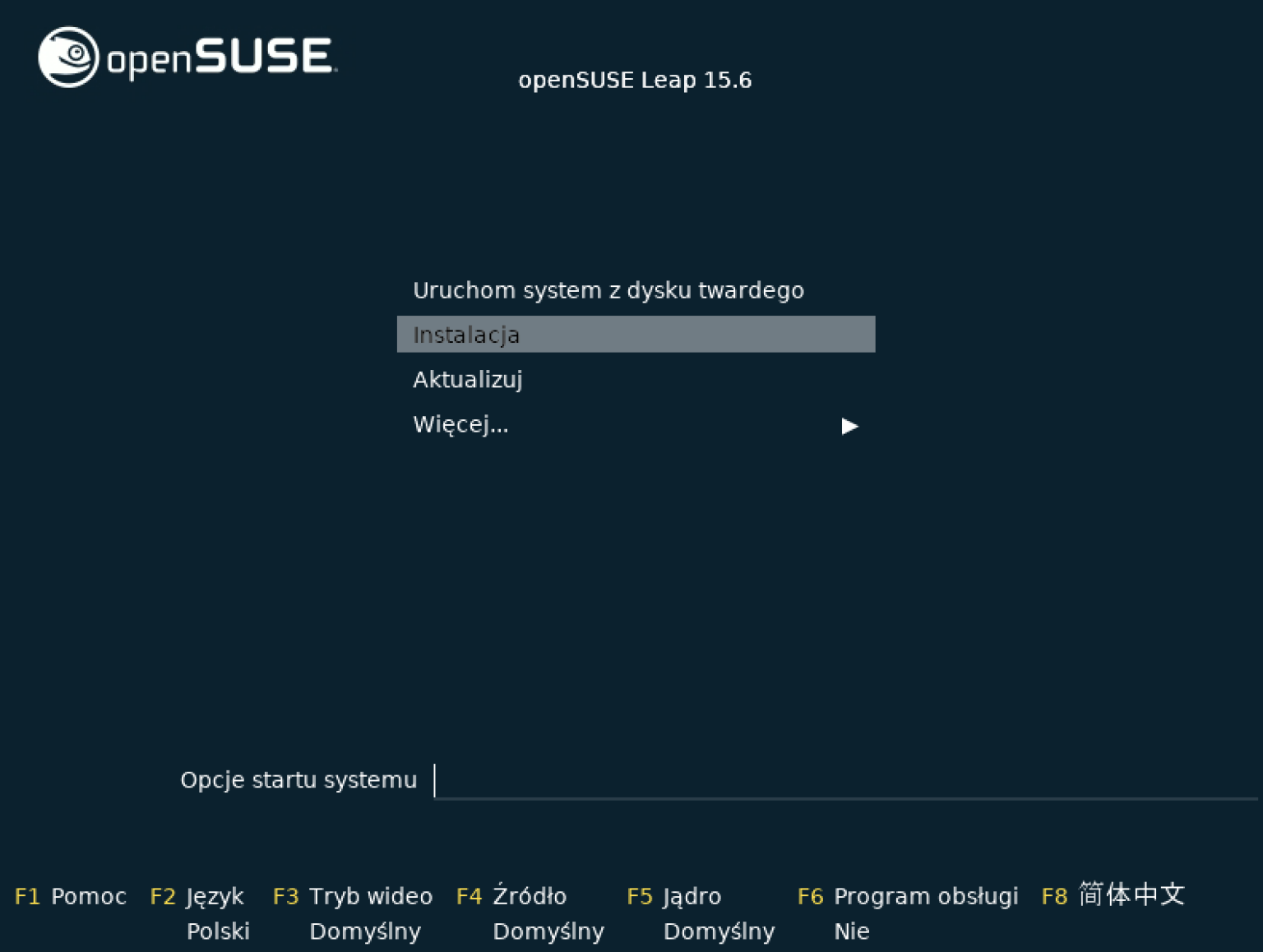
Task: Click the "Domyślny" value under Tryb wideo
Action: pyautogui.click(x=365, y=931)
